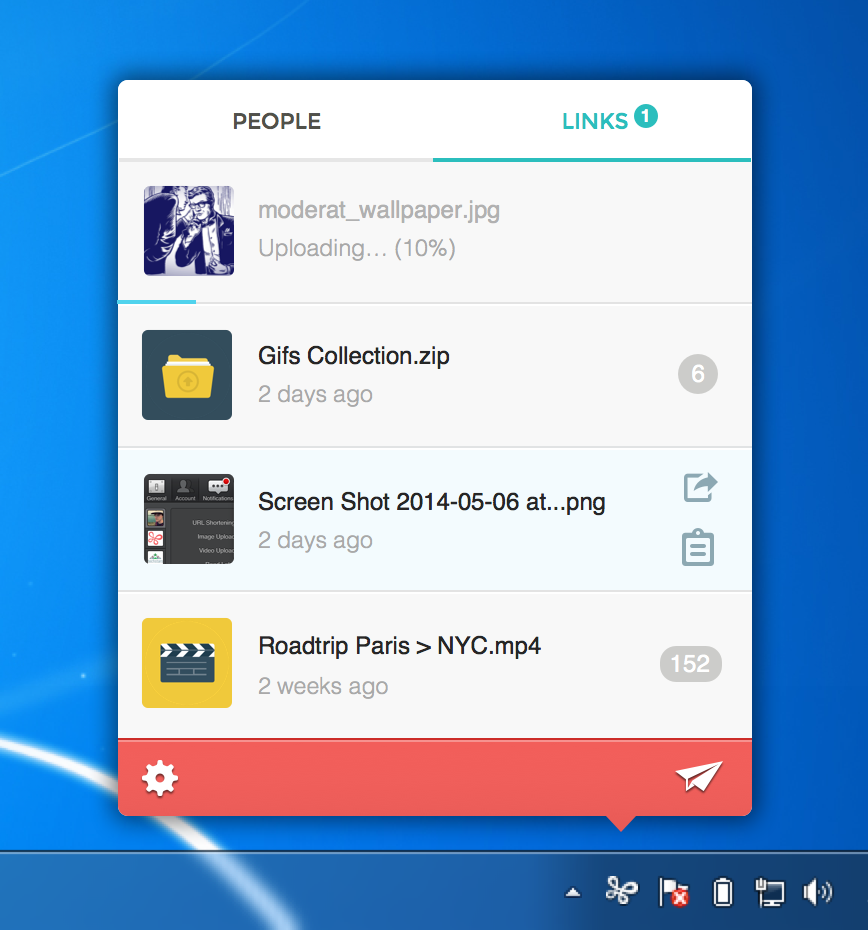The height and width of the screenshot is (930, 868).
Task: Click '2 weeks ago' under Roadtrip Paris
Action: (x=323, y=686)
